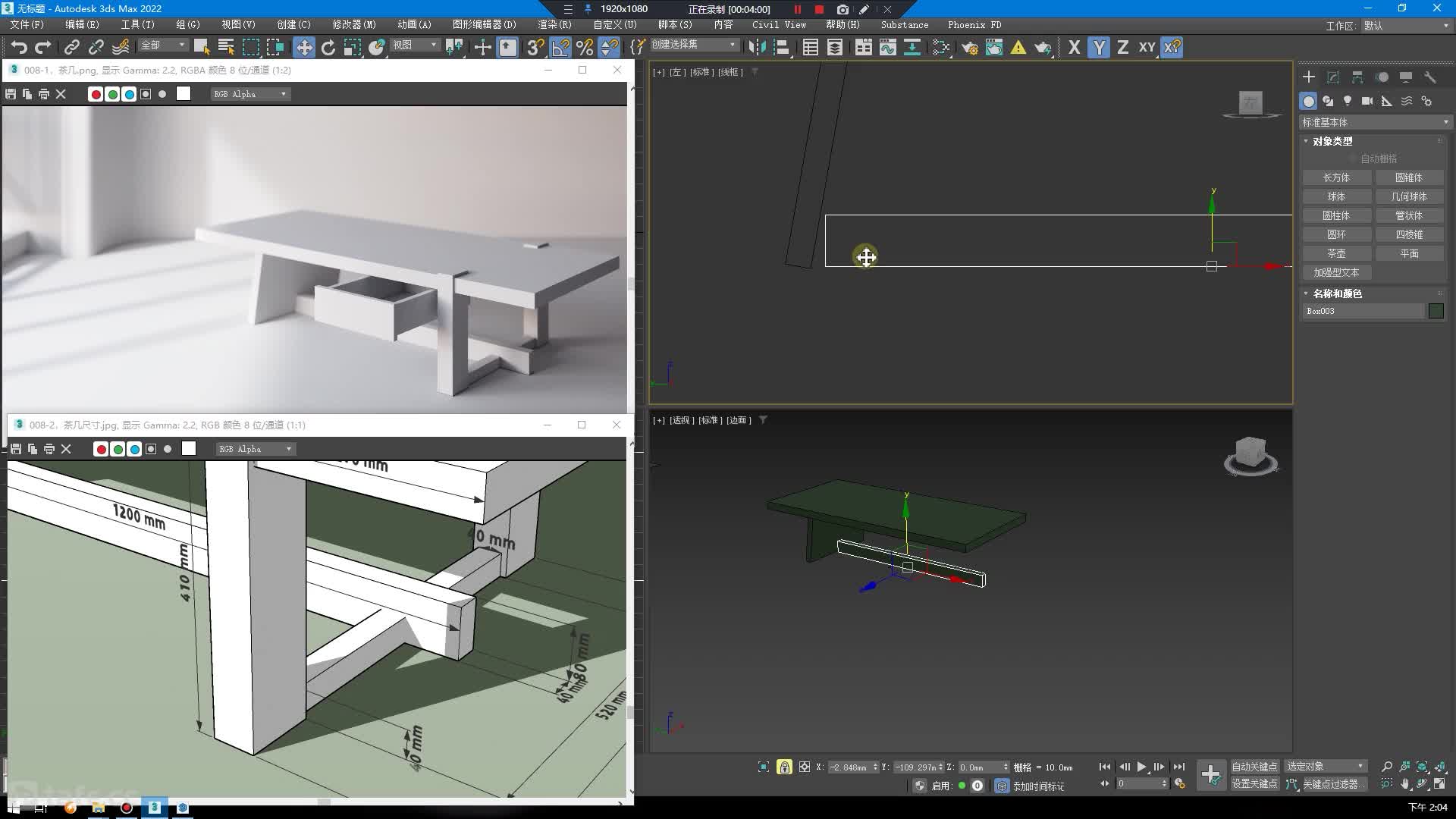Viewport: 1456px width, 819px height.
Task: Select the Lights category icon
Action: coord(1348,101)
